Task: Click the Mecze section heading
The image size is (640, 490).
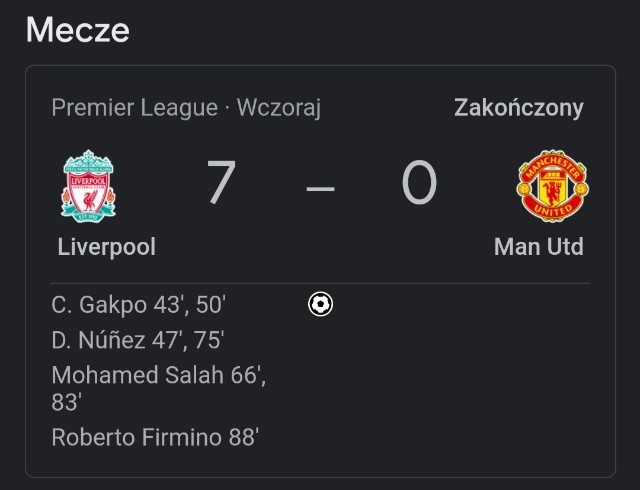Action: click(x=77, y=30)
